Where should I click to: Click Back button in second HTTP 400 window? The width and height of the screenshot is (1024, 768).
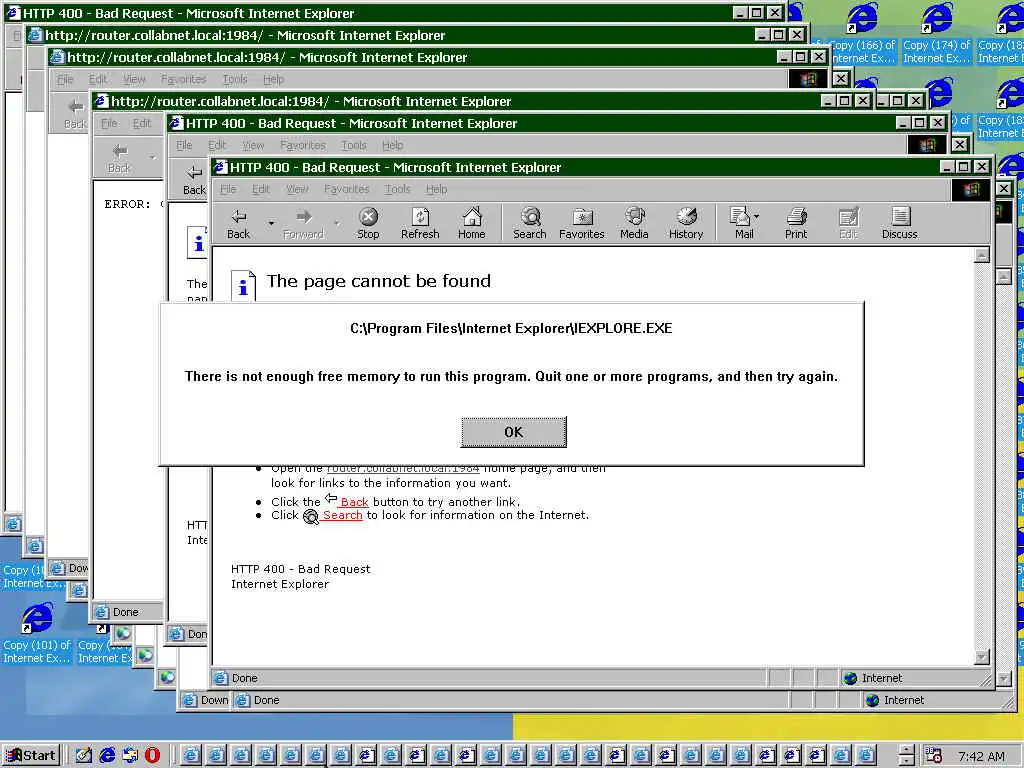(x=194, y=180)
